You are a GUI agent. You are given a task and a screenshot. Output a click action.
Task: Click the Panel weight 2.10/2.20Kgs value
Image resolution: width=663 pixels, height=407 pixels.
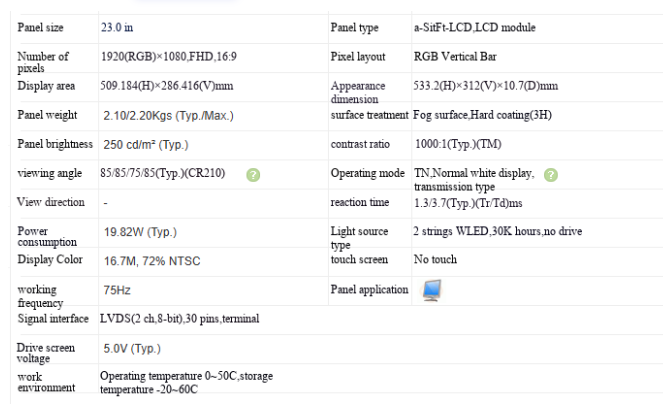[168, 116]
